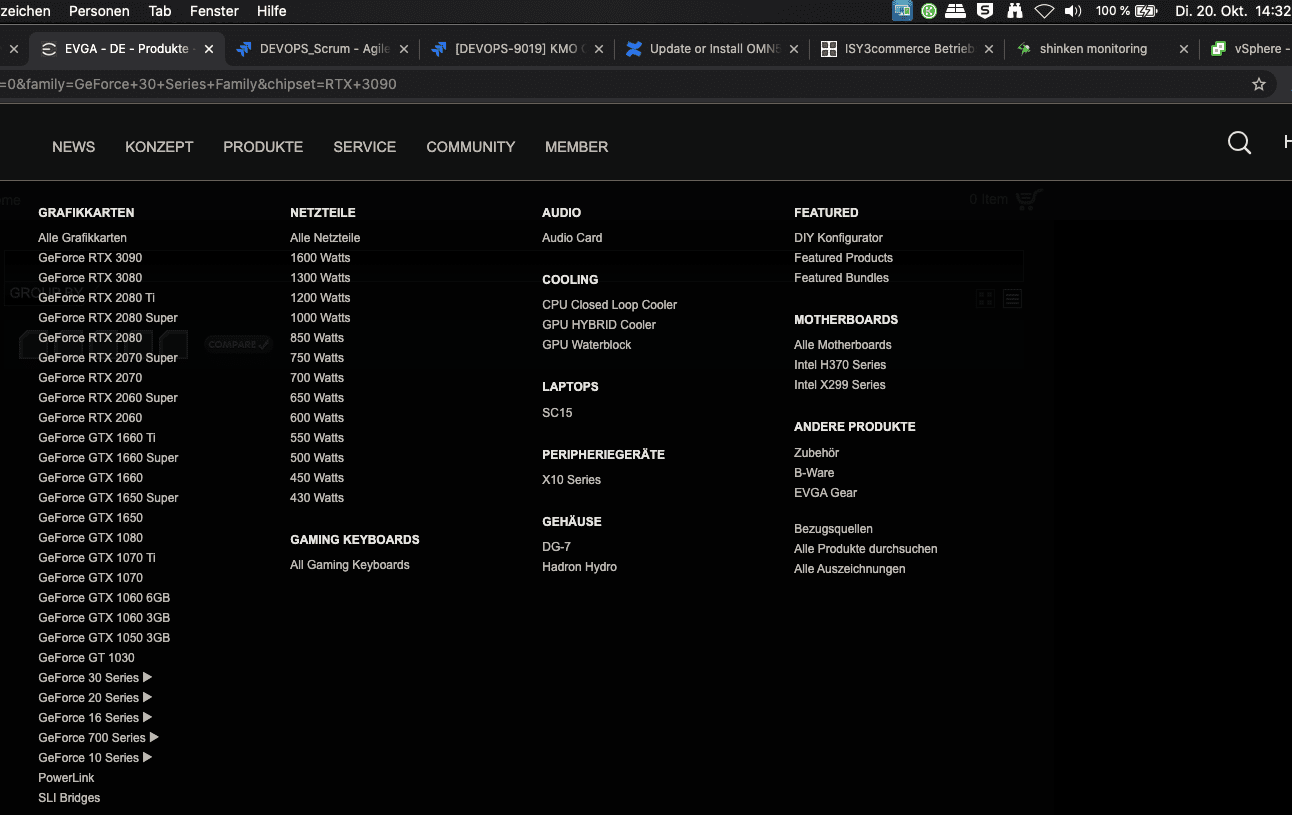Select 430 Watts power supplies
1292x815 pixels.
tap(317, 498)
